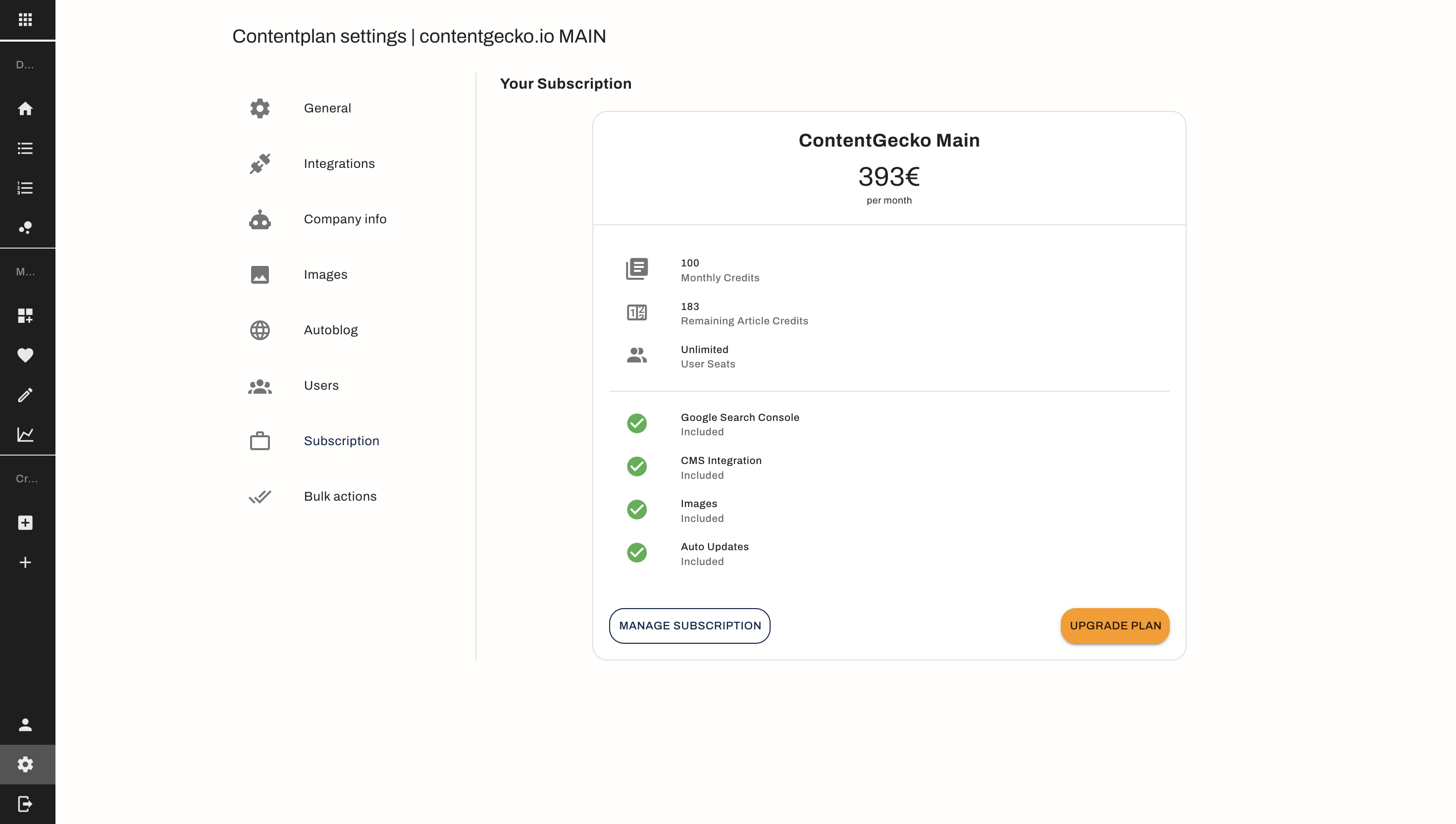Select the Autoblog settings item
The height and width of the screenshot is (824, 1456).
pyautogui.click(x=330, y=330)
